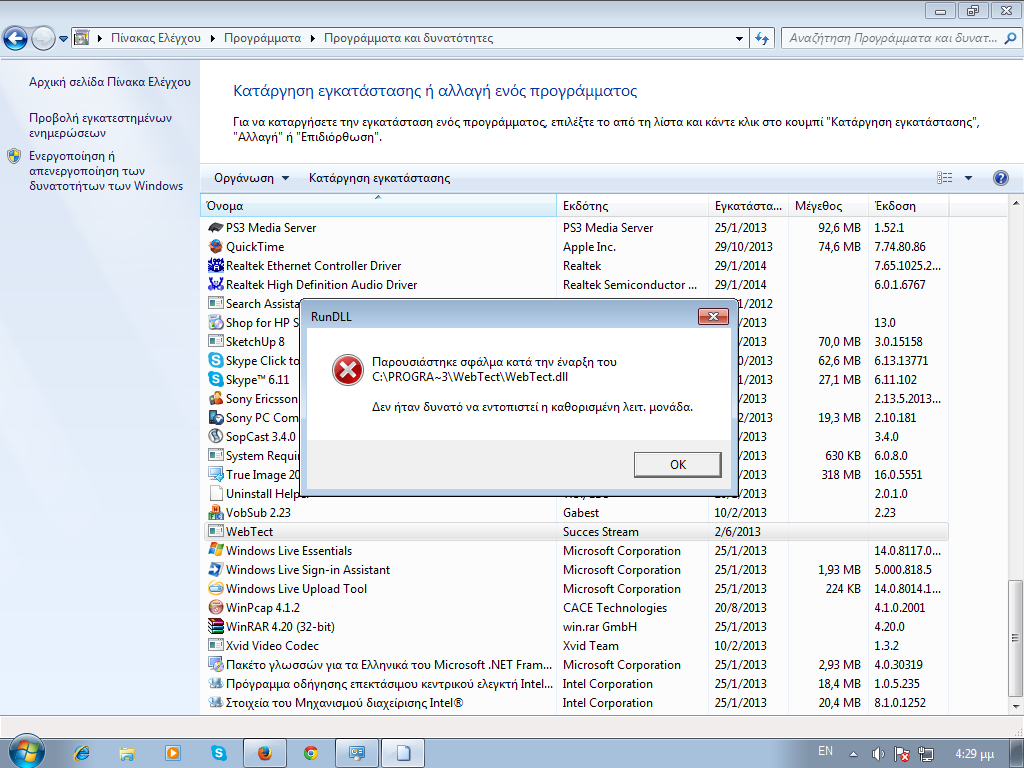Click the PS3 Media Server program icon
Screen dimensions: 1024x768
(216, 227)
